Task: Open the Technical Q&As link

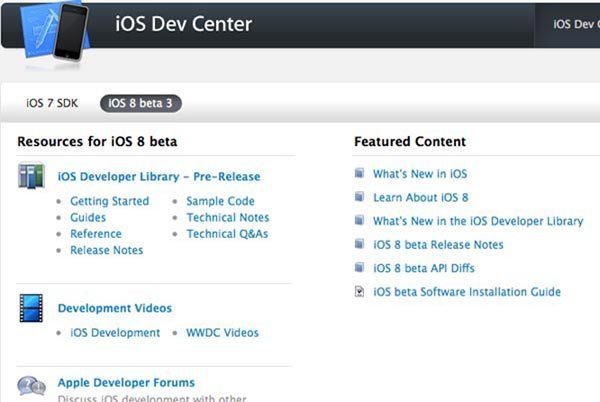Action: (227, 234)
